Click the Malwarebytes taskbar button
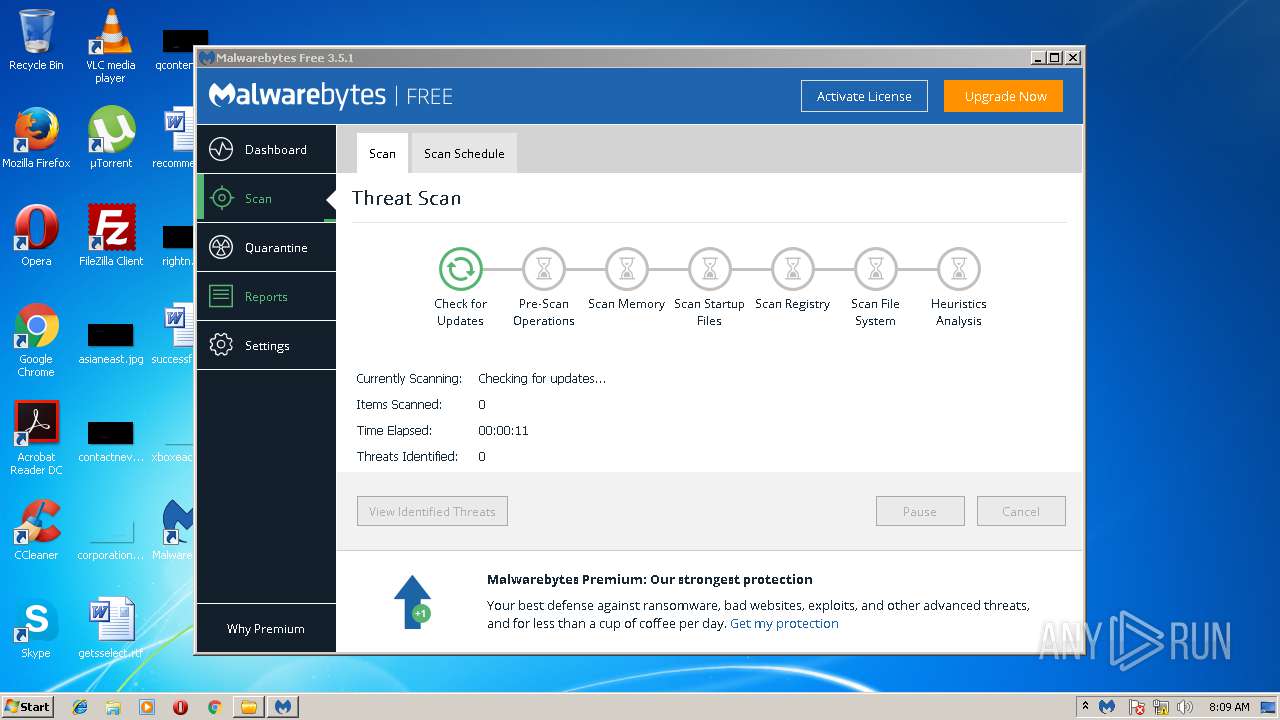The width and height of the screenshot is (1280, 720). [283, 707]
